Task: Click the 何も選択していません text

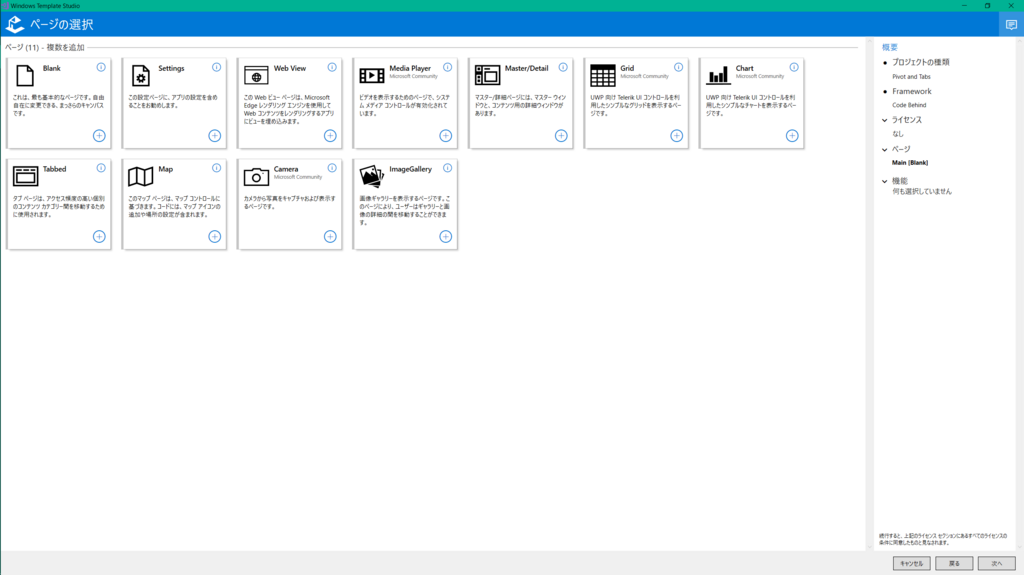Action: (922, 191)
